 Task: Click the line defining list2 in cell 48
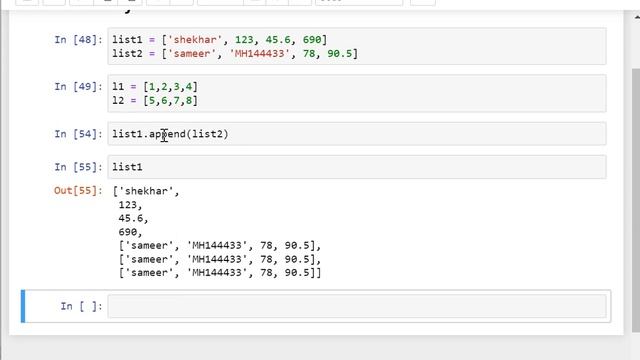(x=235, y=53)
